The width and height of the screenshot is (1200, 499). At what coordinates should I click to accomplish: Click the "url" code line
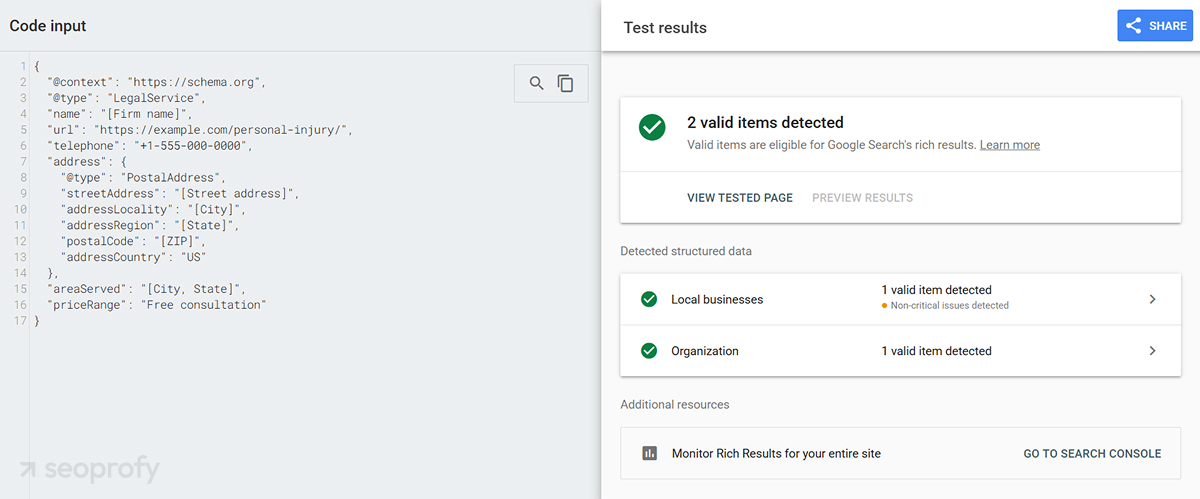[200, 130]
